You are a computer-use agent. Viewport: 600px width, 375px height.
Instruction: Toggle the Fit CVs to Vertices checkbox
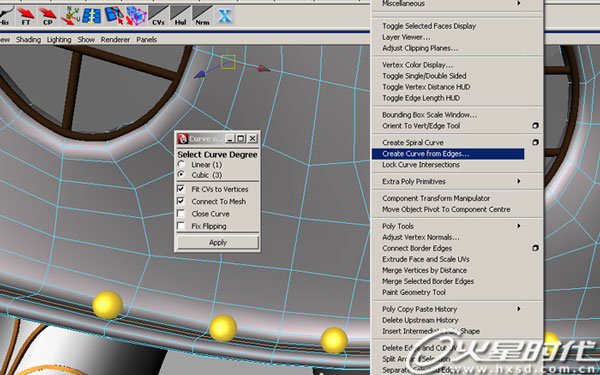pyautogui.click(x=181, y=189)
